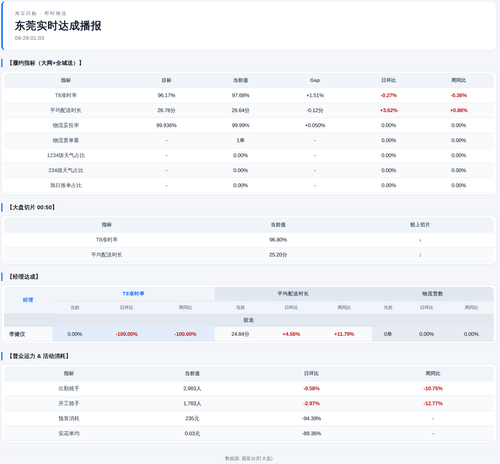Click red value -0.27%
This screenshot has width=500, height=464.
coord(389,95)
